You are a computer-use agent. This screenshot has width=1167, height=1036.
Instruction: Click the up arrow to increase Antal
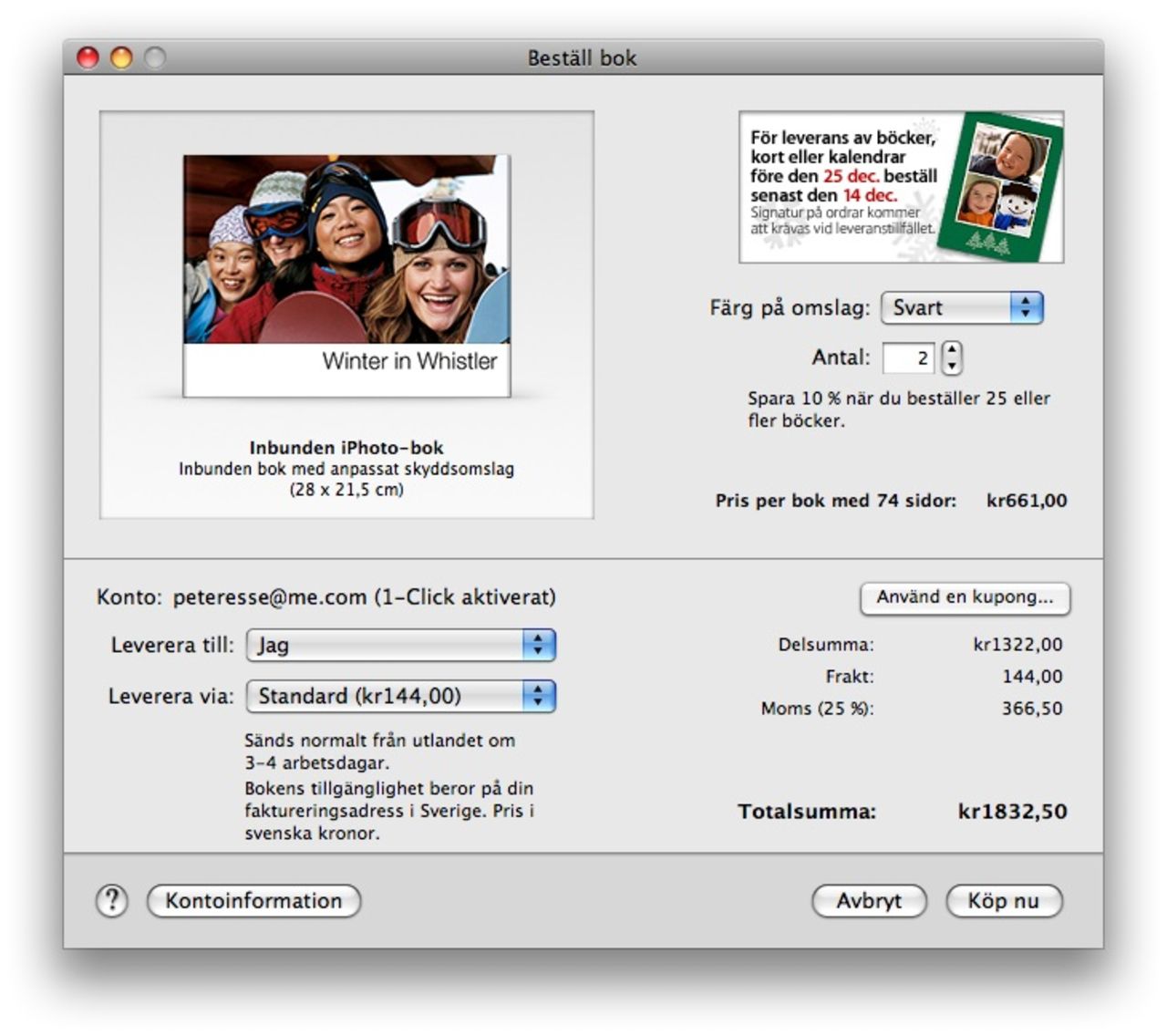951,348
